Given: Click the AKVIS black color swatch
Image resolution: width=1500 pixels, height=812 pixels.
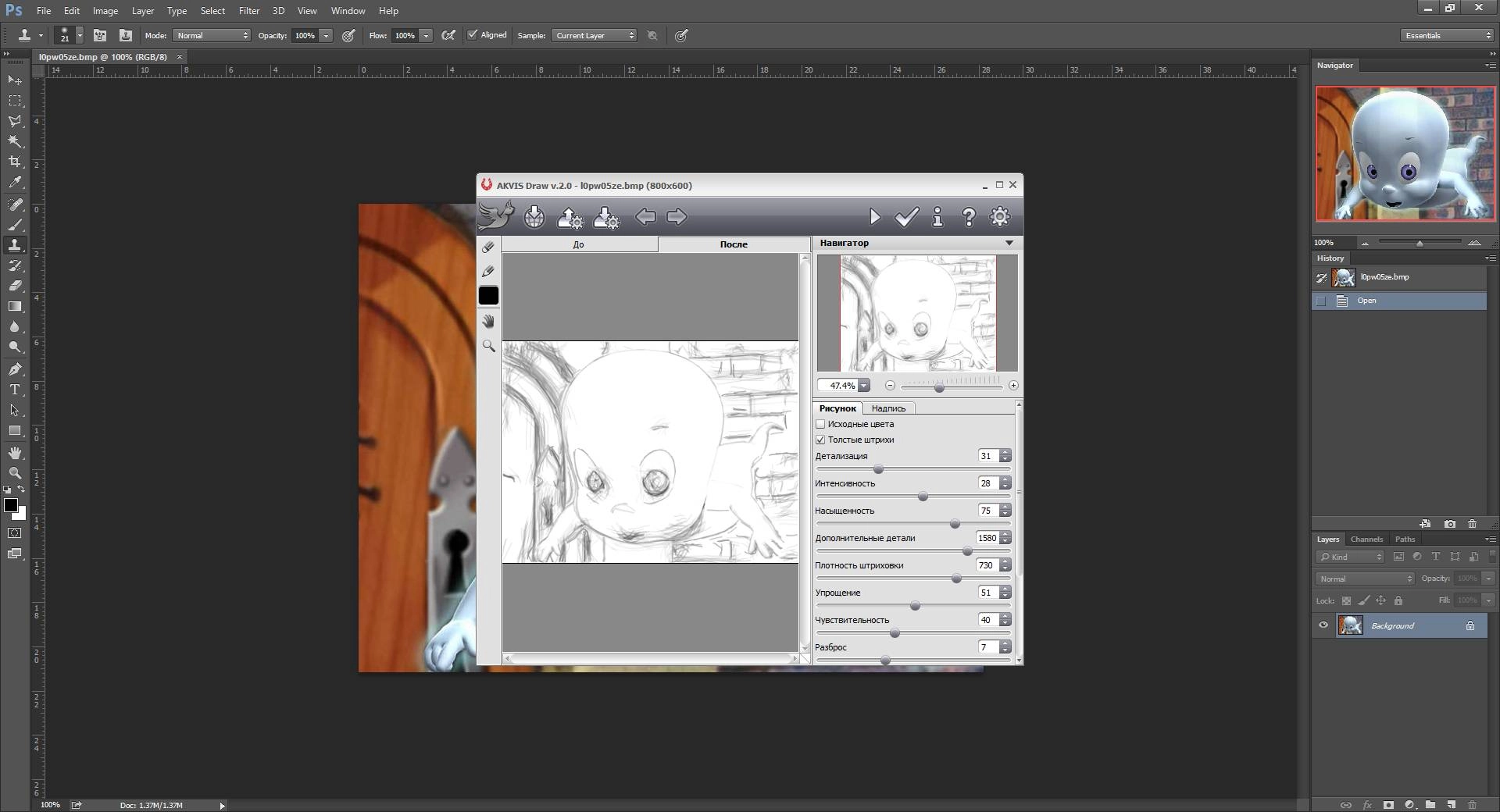Looking at the screenshot, I should click(488, 295).
